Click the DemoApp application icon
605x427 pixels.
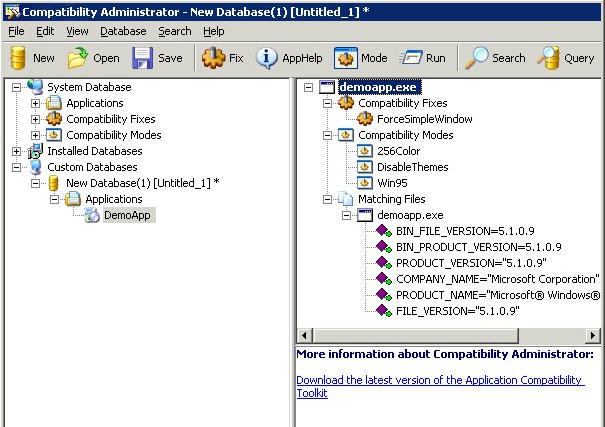click(92, 215)
